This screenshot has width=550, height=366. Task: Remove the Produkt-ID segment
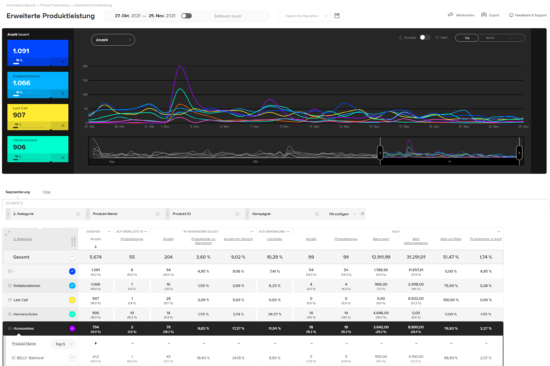tap(237, 214)
